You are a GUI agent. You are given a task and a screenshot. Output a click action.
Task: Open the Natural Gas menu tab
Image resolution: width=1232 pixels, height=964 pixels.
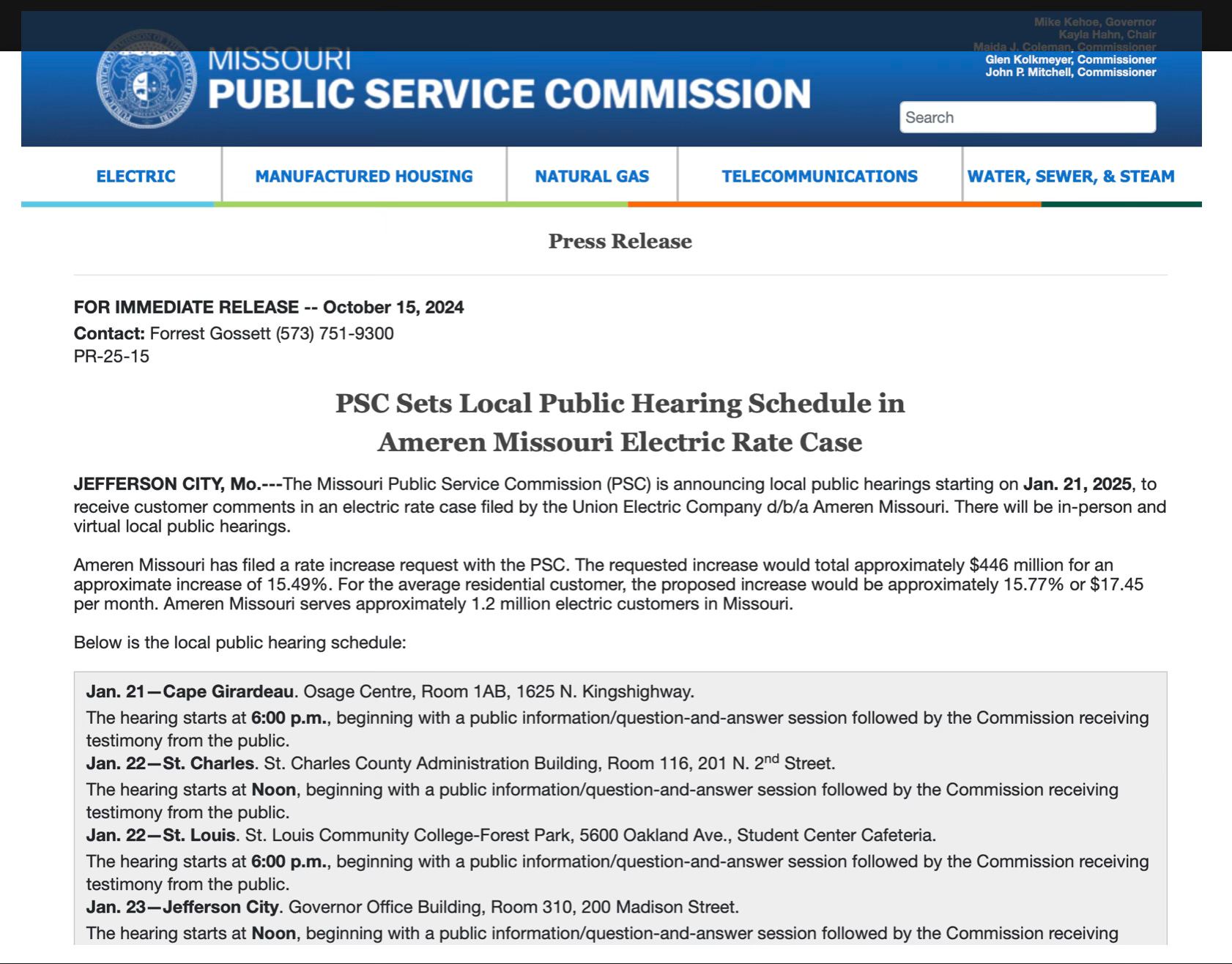(x=592, y=177)
